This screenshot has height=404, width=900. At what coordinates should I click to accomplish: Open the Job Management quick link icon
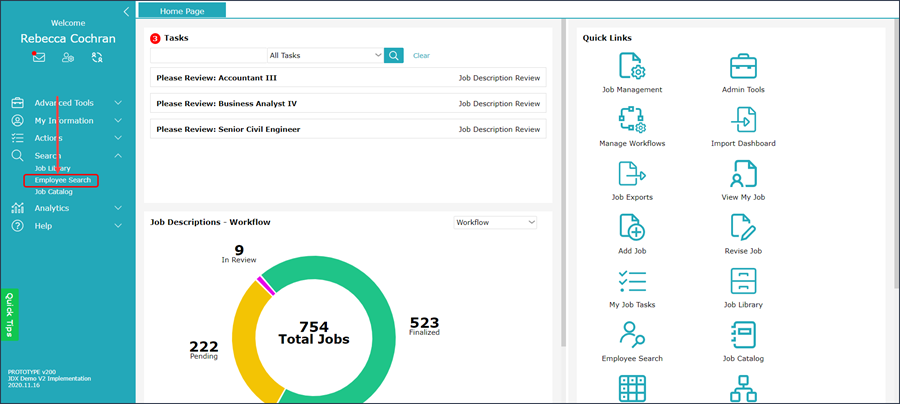point(632,67)
